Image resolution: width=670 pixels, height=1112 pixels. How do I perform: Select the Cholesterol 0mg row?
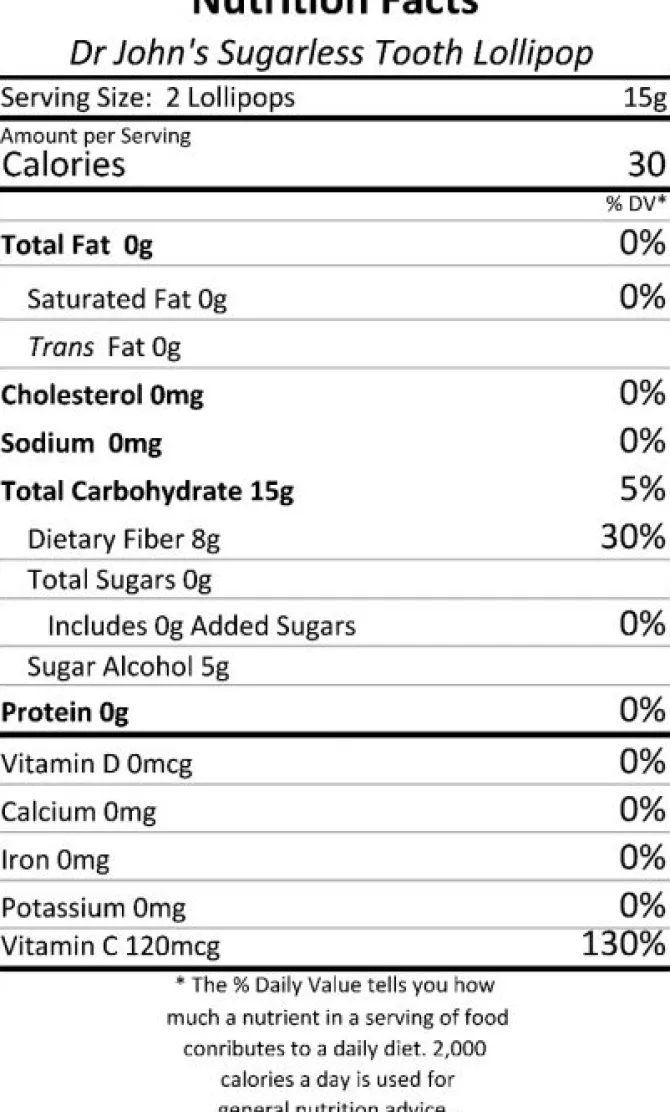335,394
